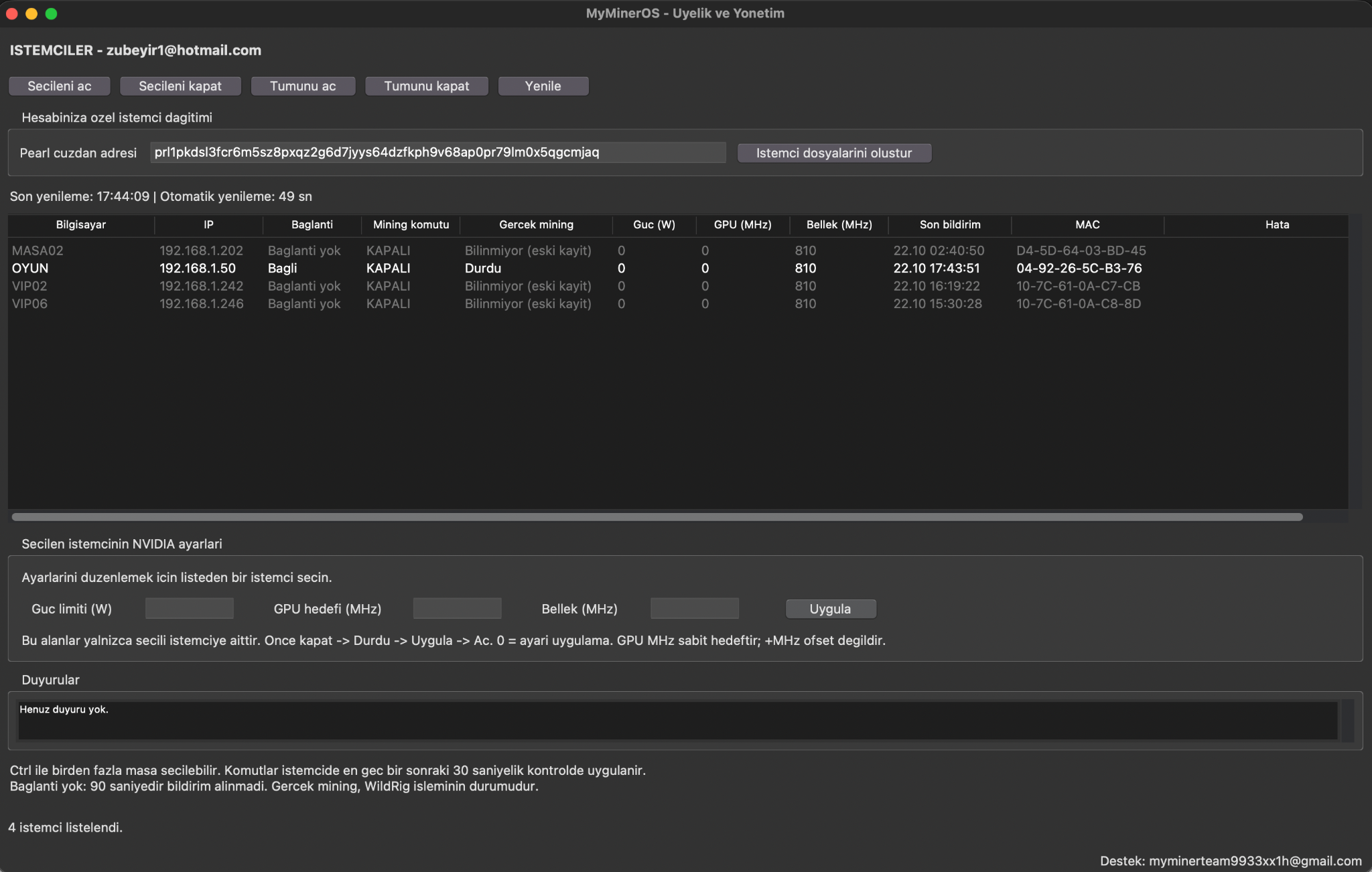Click the horizontal scrollbar under the client table
The width and height of the screenshot is (1372, 872).
(x=657, y=517)
